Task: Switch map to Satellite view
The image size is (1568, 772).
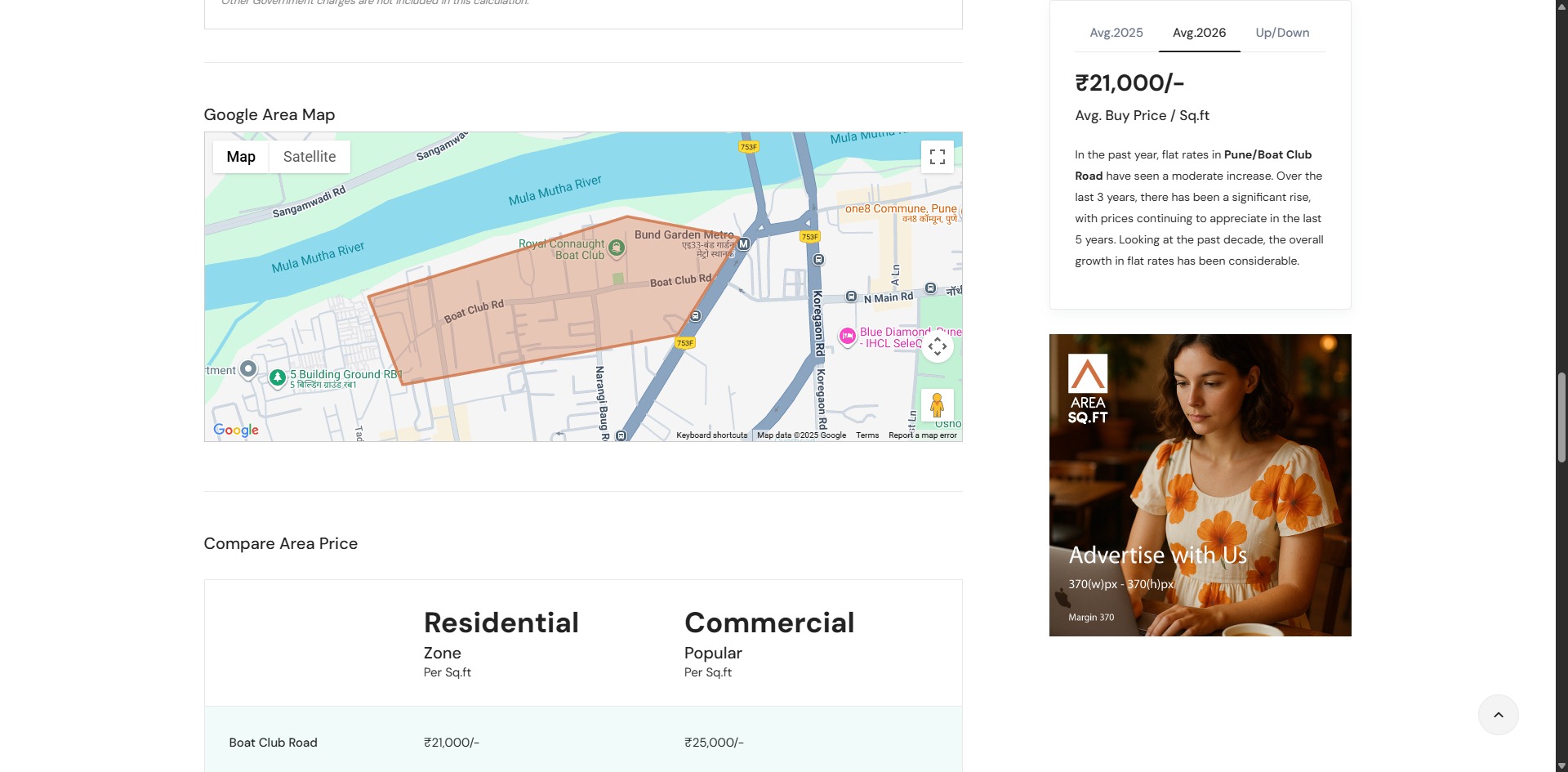Action: 309,157
